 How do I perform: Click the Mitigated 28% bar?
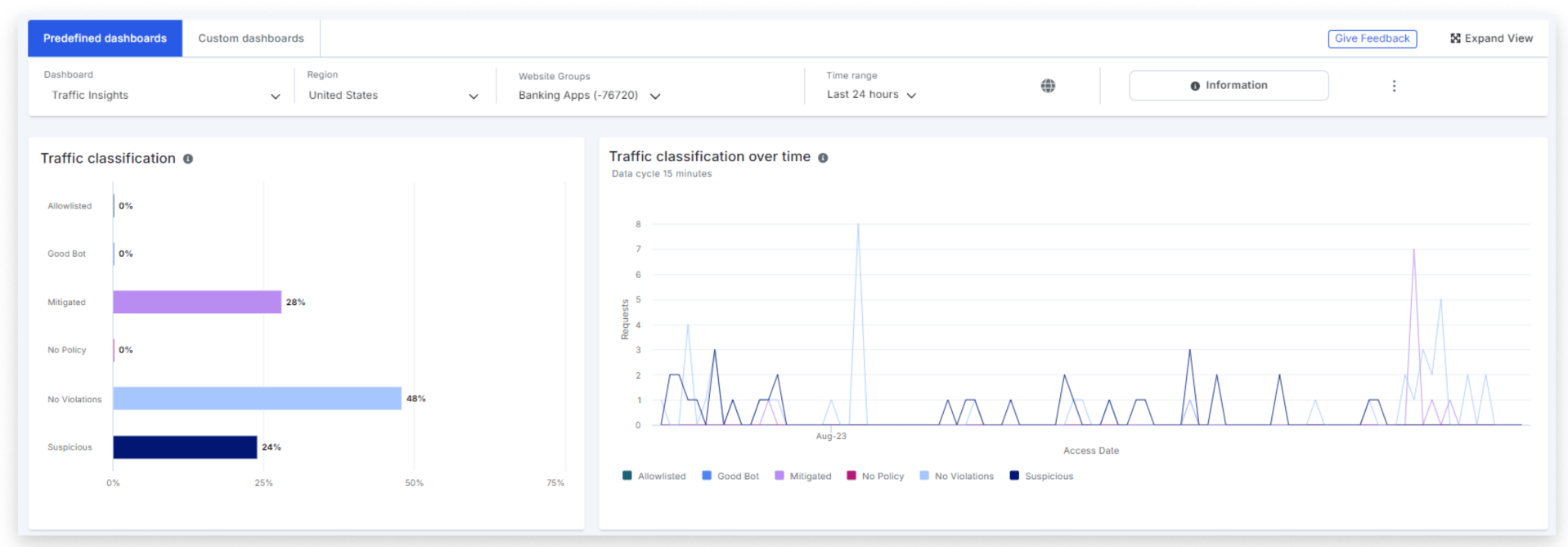(197, 302)
